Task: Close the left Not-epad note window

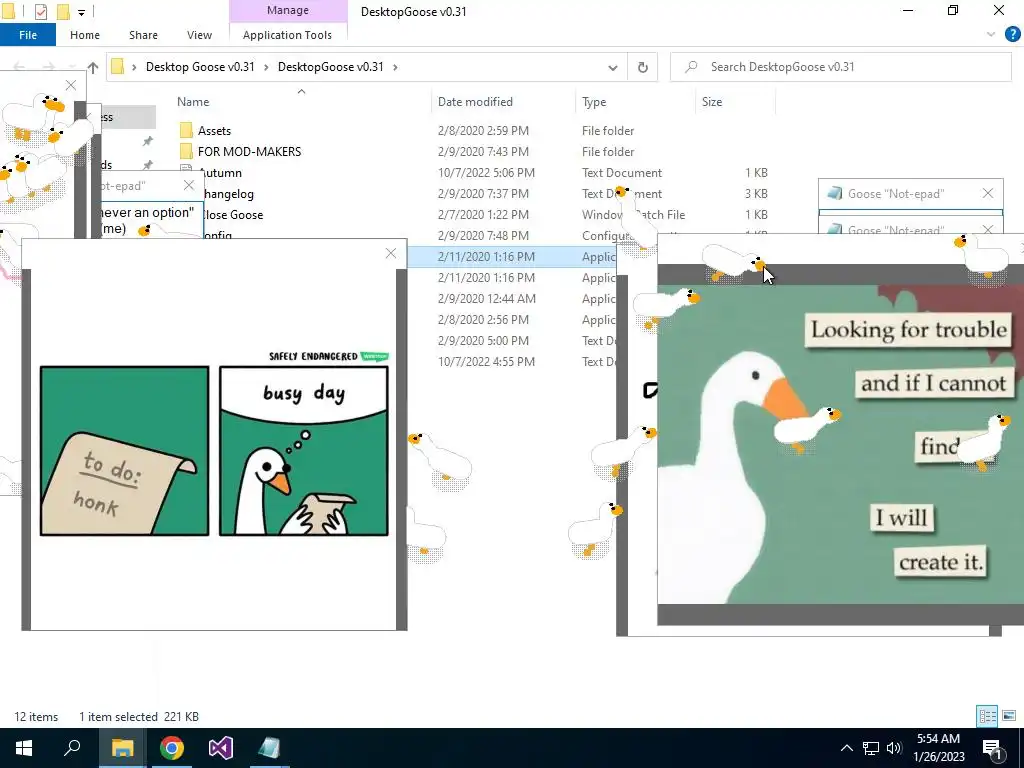Action: click(x=189, y=185)
